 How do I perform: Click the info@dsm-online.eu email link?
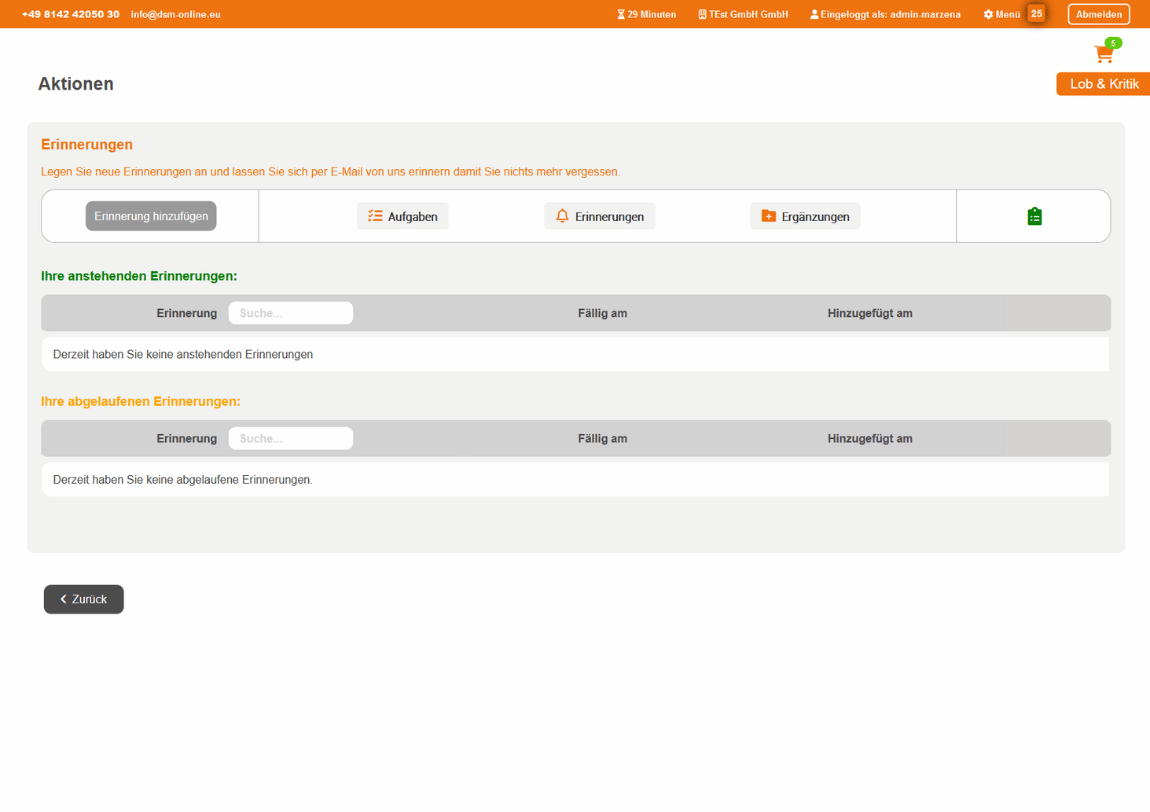175,15
